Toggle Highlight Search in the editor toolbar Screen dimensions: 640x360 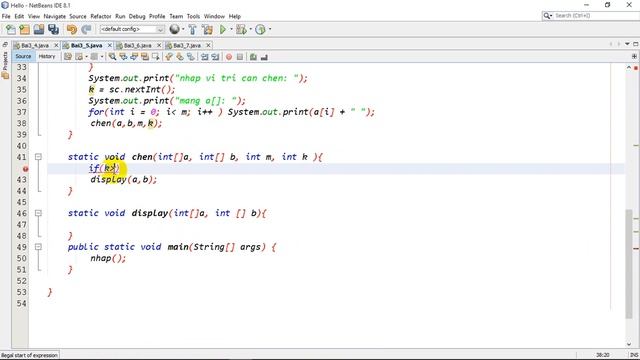click(x=145, y=57)
